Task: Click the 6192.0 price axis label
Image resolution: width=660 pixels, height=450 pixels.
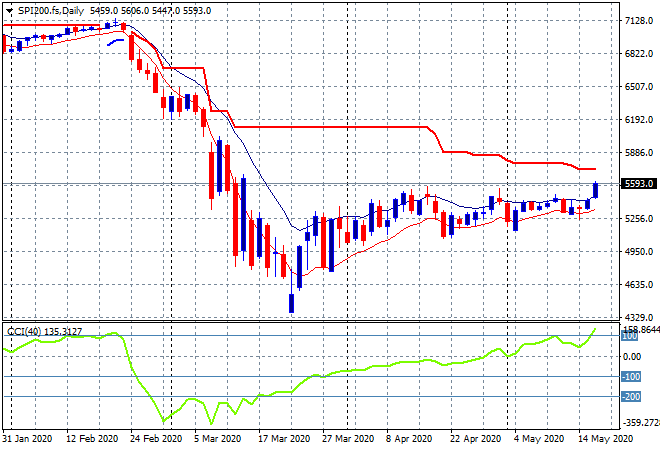Action: coord(639,120)
